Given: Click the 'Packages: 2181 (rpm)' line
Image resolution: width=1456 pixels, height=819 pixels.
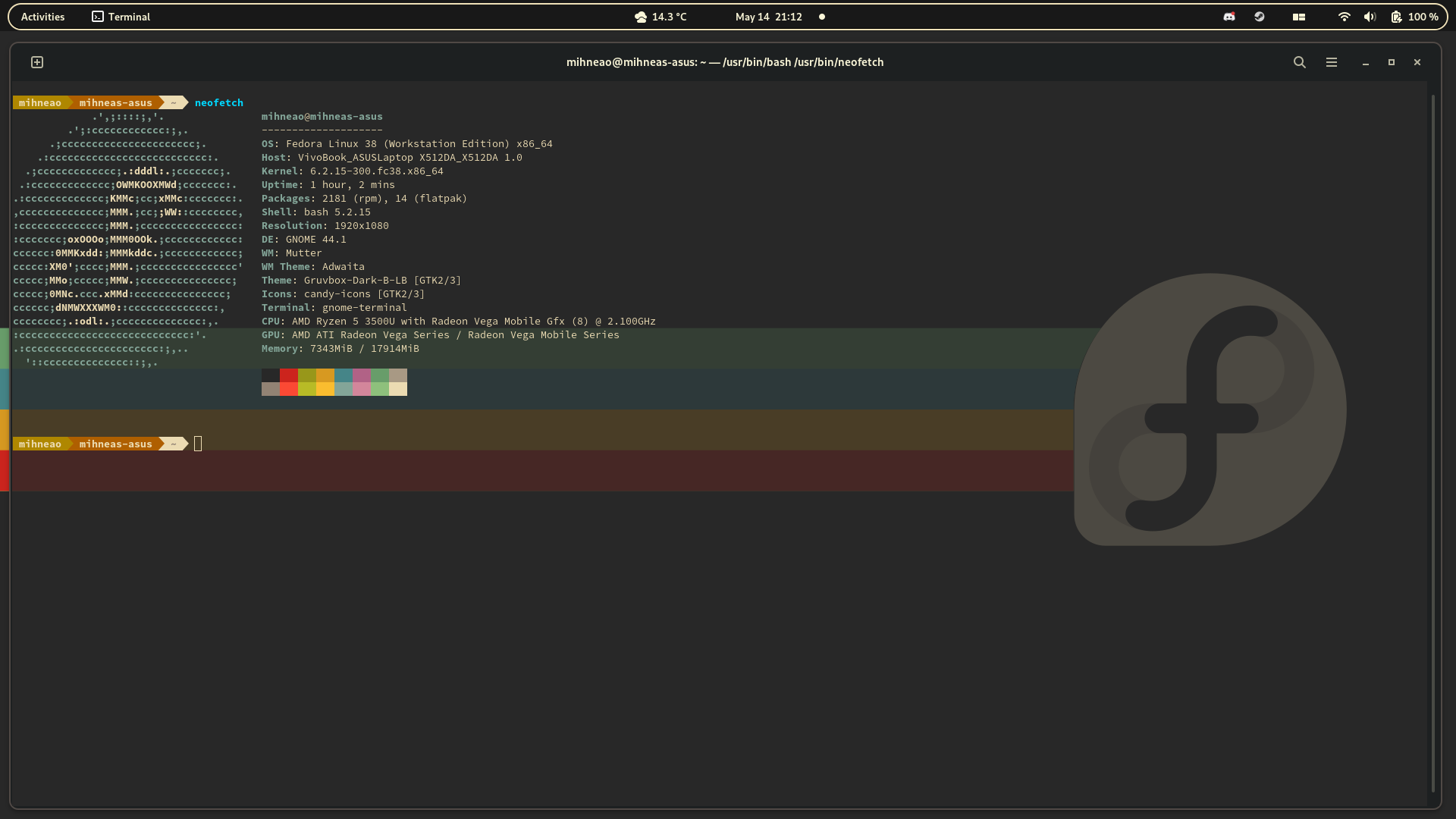Looking at the screenshot, I should click(x=364, y=198).
